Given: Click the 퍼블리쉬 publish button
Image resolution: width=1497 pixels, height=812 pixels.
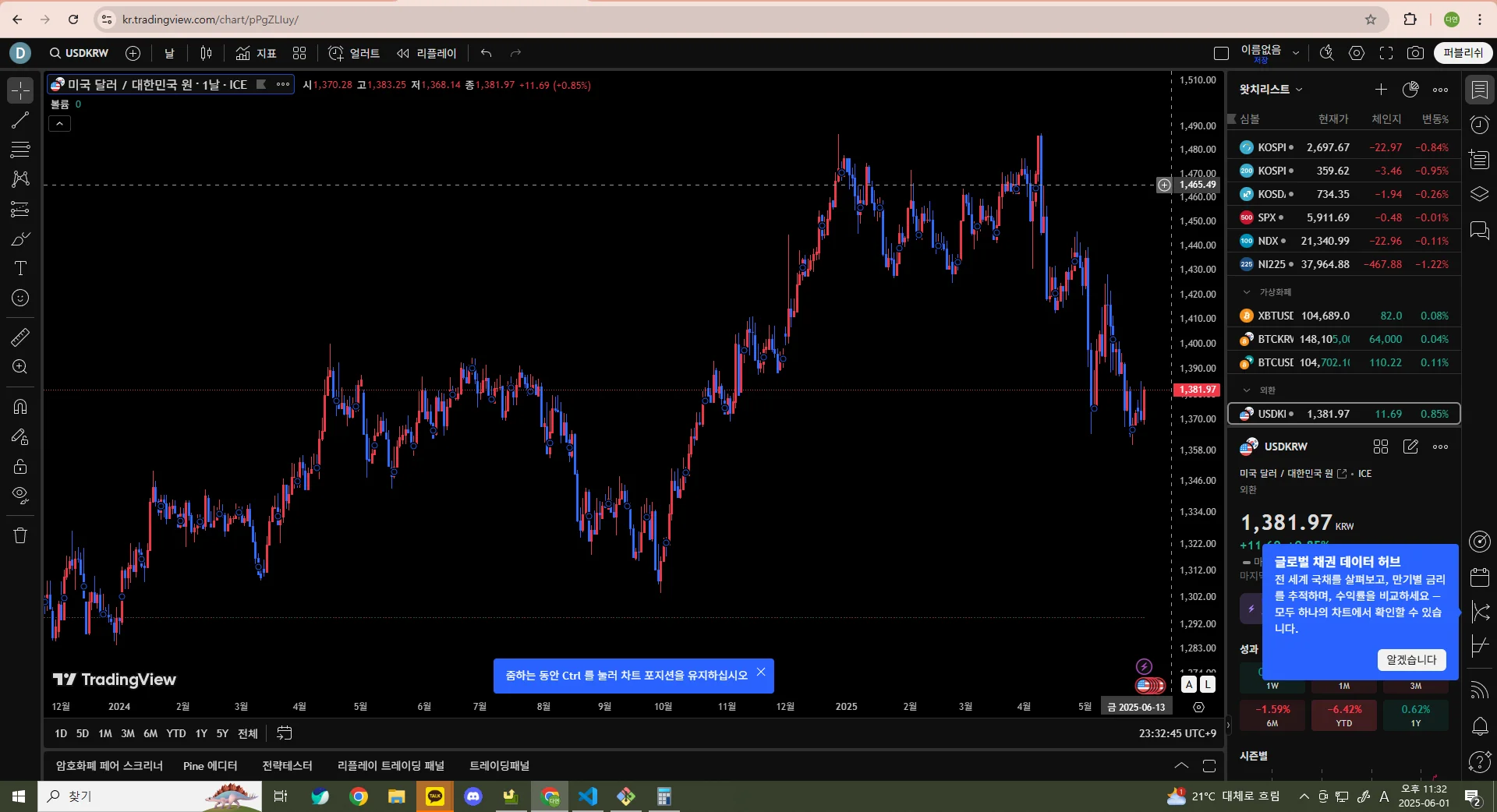Looking at the screenshot, I should click(1463, 53).
